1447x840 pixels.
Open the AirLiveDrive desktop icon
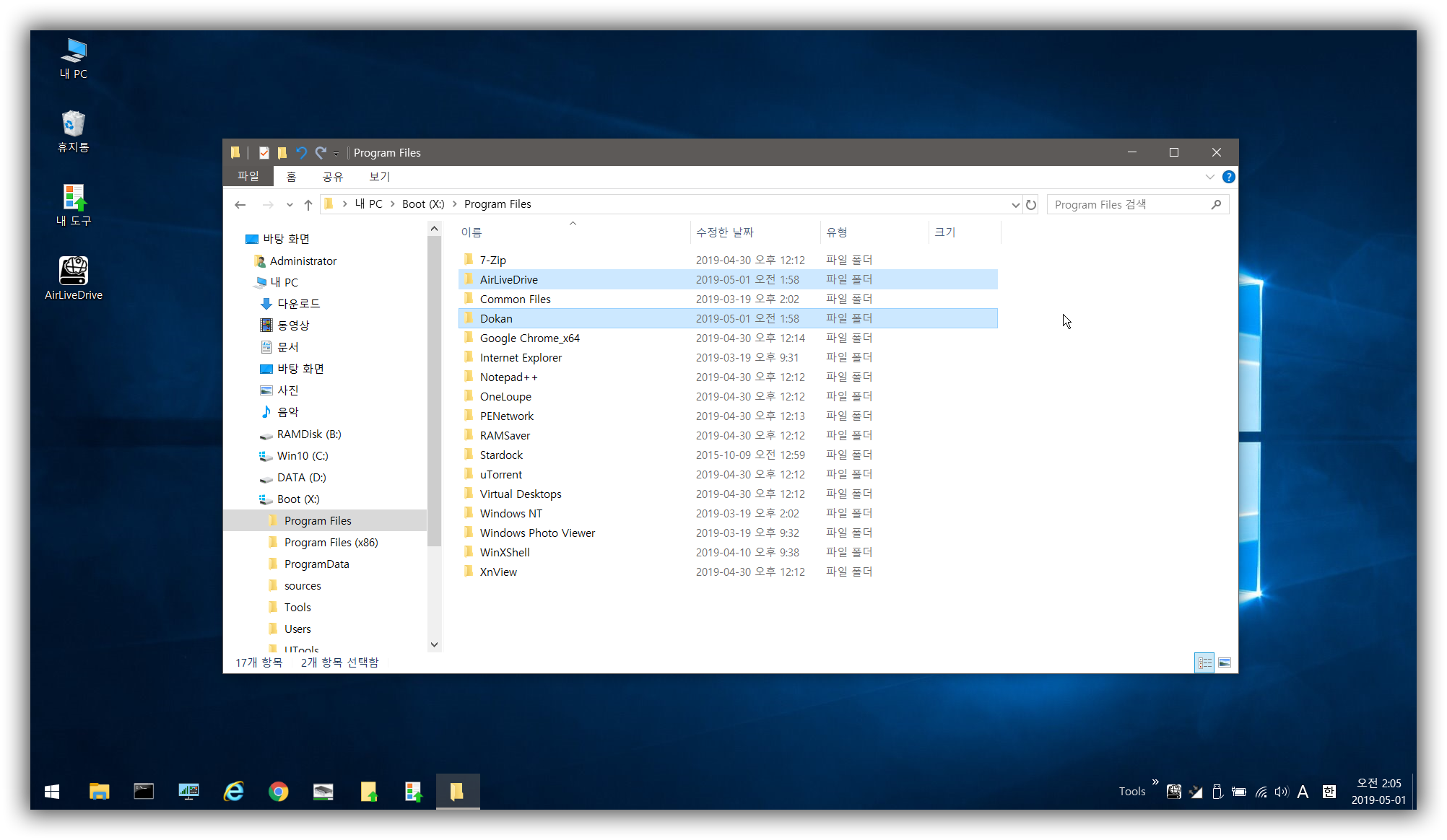[x=74, y=279]
